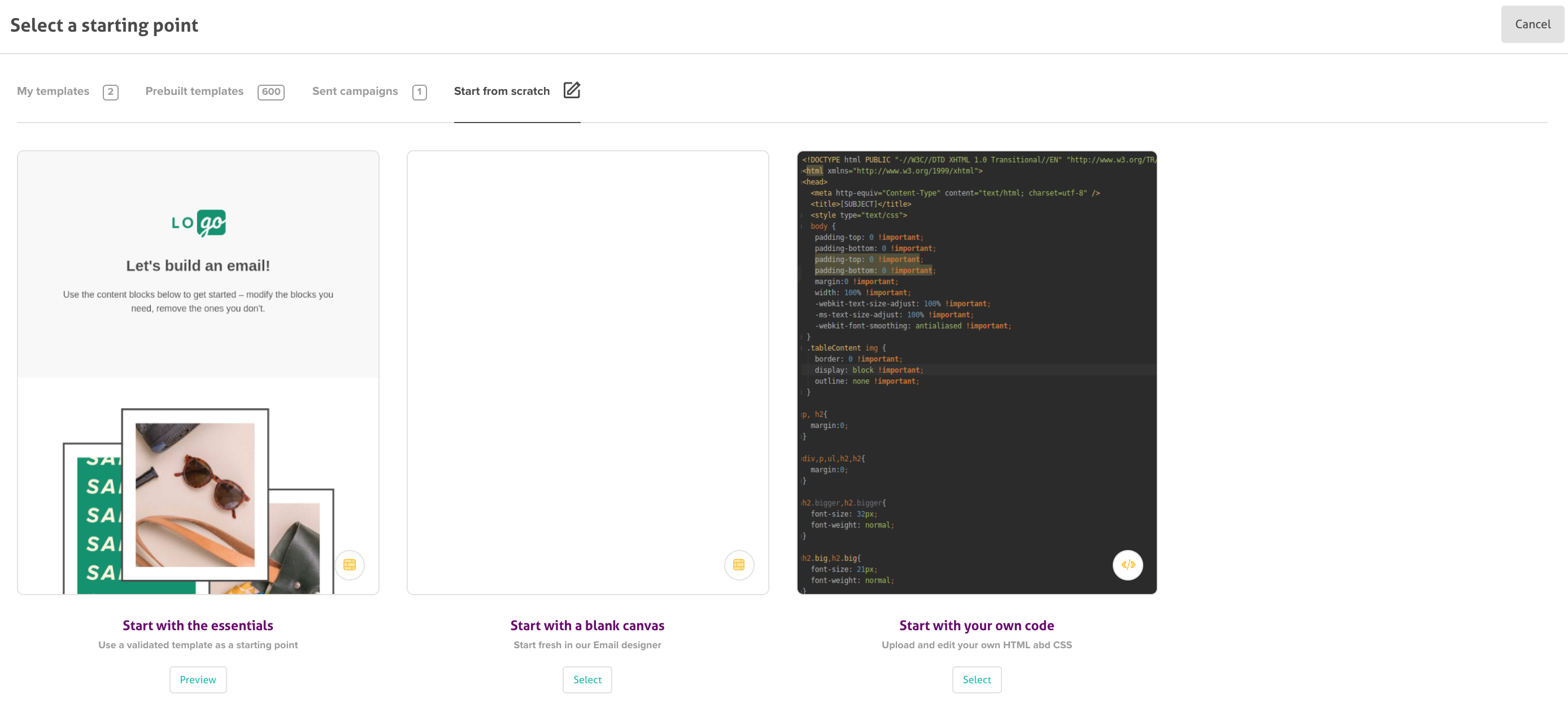
Task: Click the designer badge on the blank canvas
Action: [x=738, y=565]
